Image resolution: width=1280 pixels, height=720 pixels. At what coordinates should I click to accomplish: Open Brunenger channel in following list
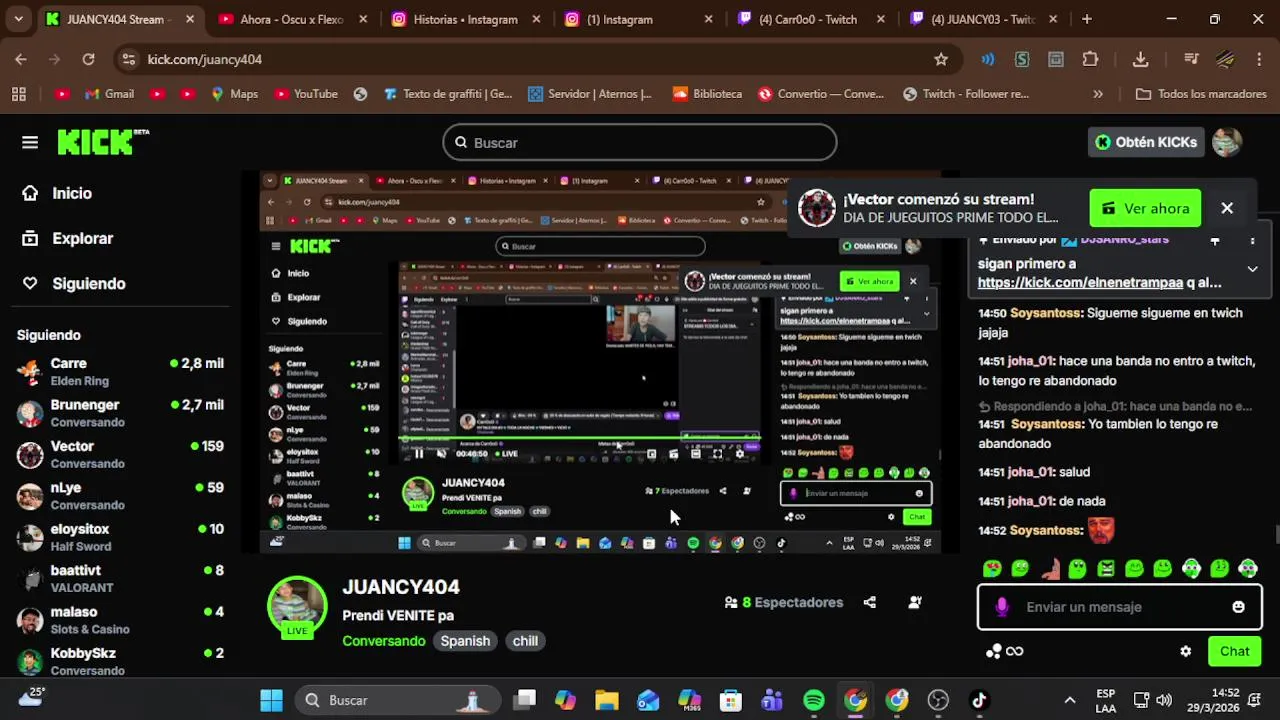[120, 412]
